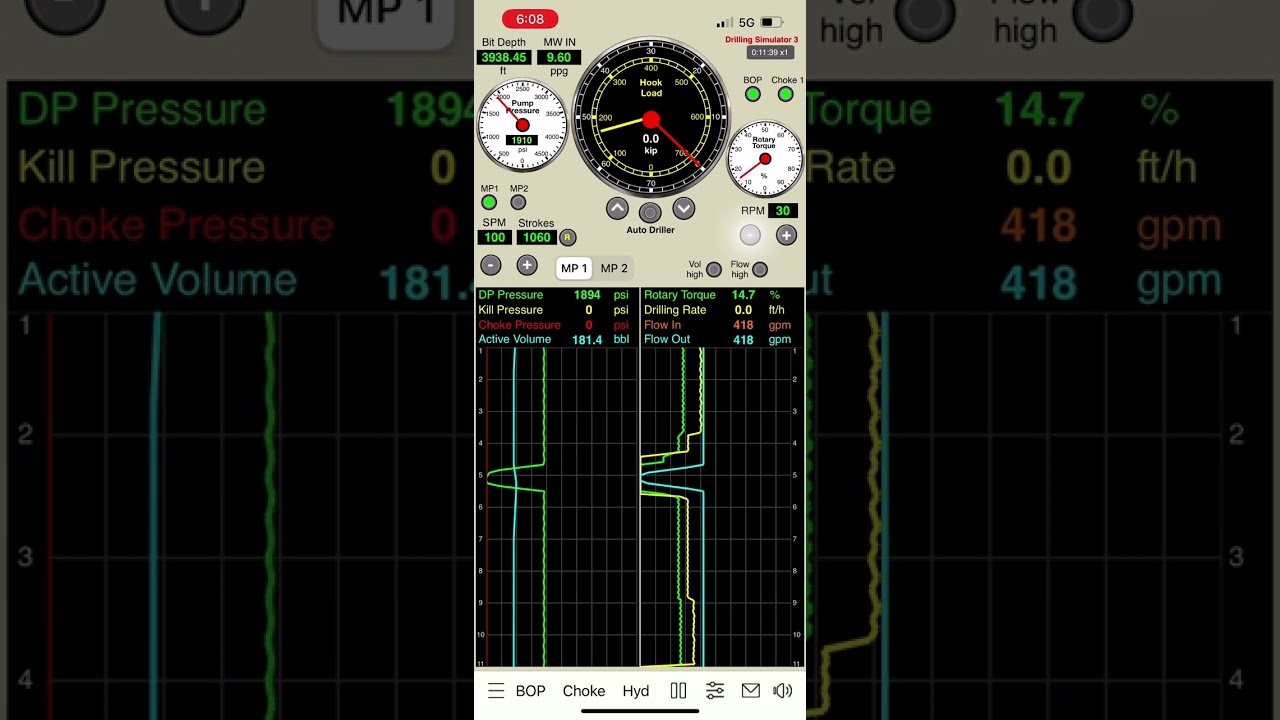This screenshot has width=1280, height=720.
Task: Tap the red 6:08 recording time pill
Action: click(x=530, y=20)
